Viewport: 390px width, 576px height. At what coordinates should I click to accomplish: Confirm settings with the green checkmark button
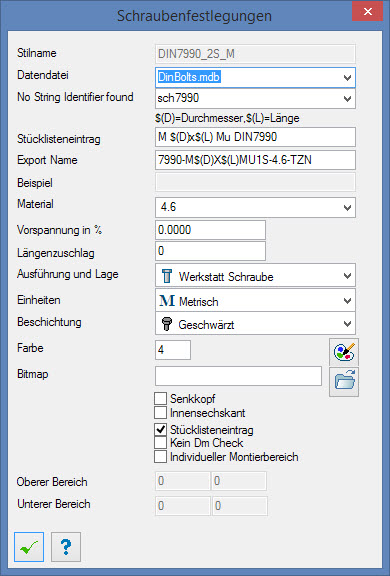click(x=29, y=547)
